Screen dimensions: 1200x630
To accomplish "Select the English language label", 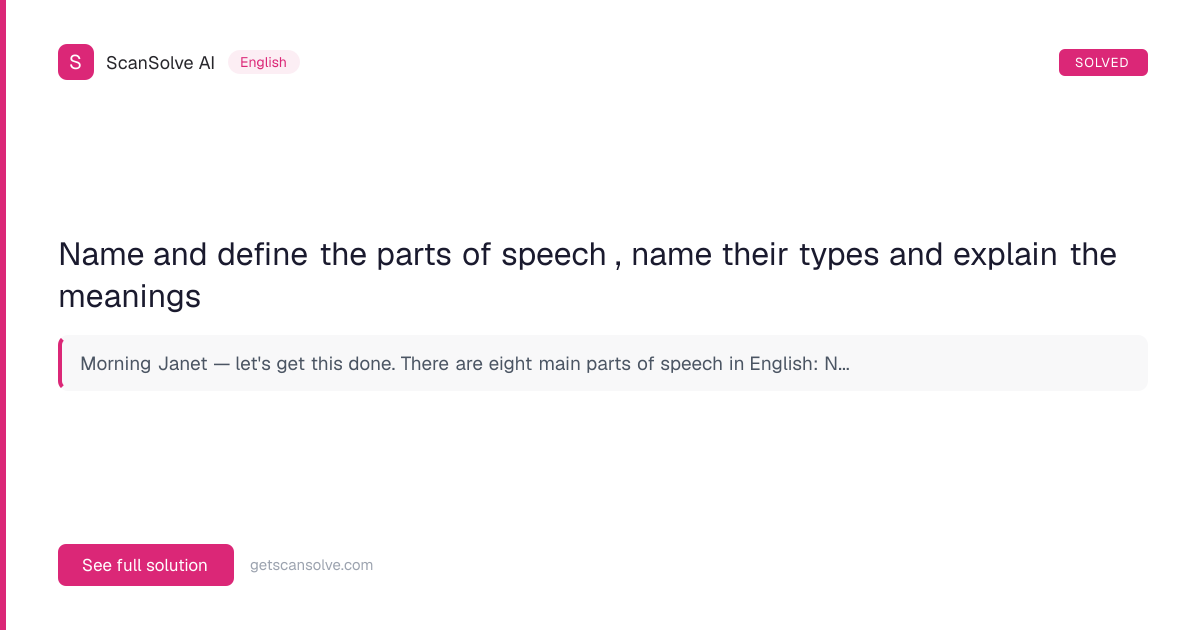I will tap(263, 62).
